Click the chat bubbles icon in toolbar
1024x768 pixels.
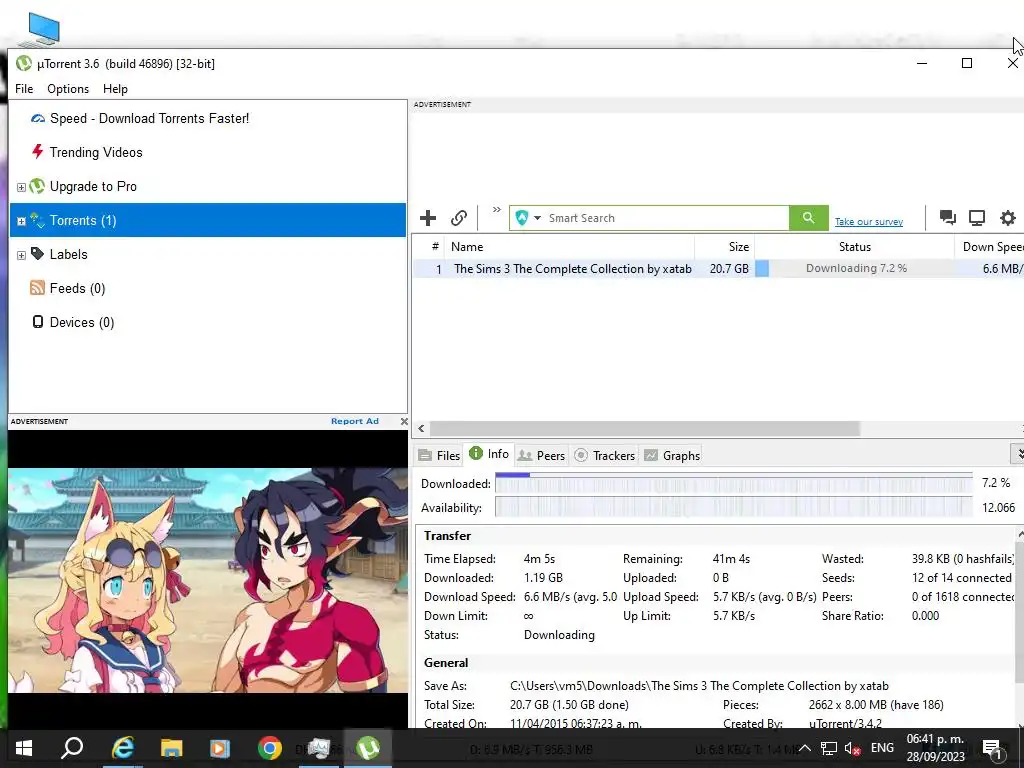tap(948, 217)
